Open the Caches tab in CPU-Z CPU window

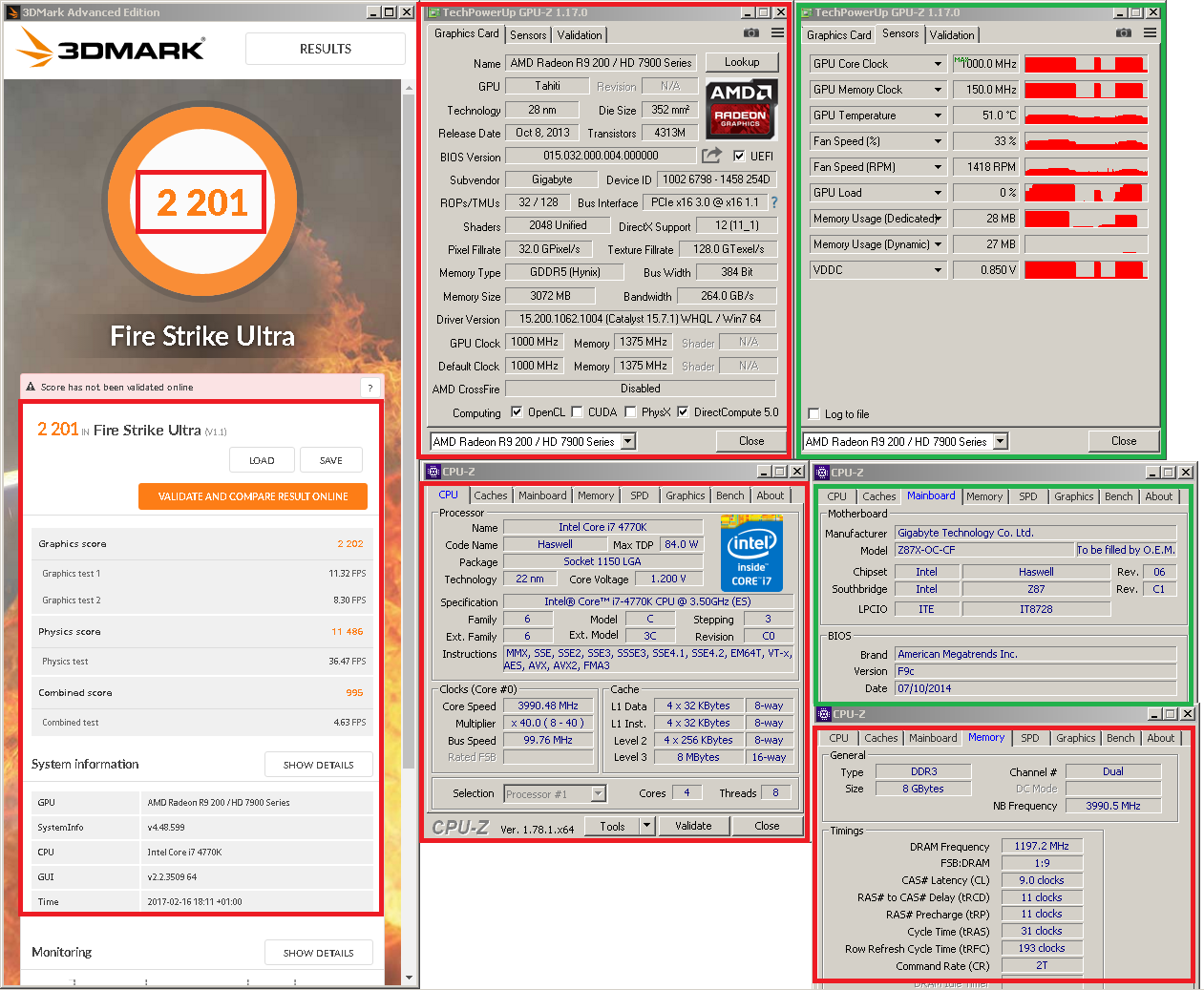click(491, 495)
